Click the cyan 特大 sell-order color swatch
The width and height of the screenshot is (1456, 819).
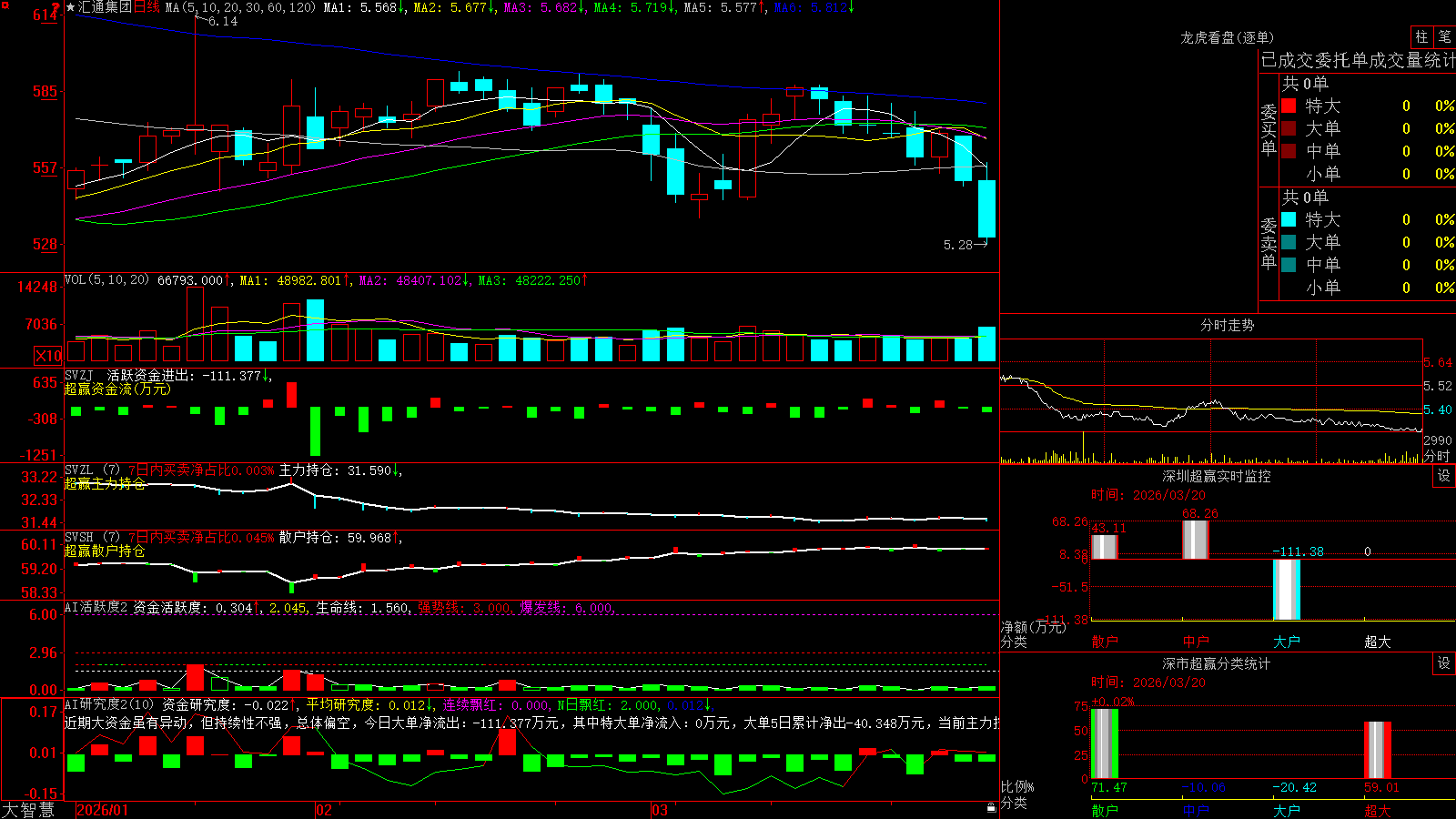1289,219
